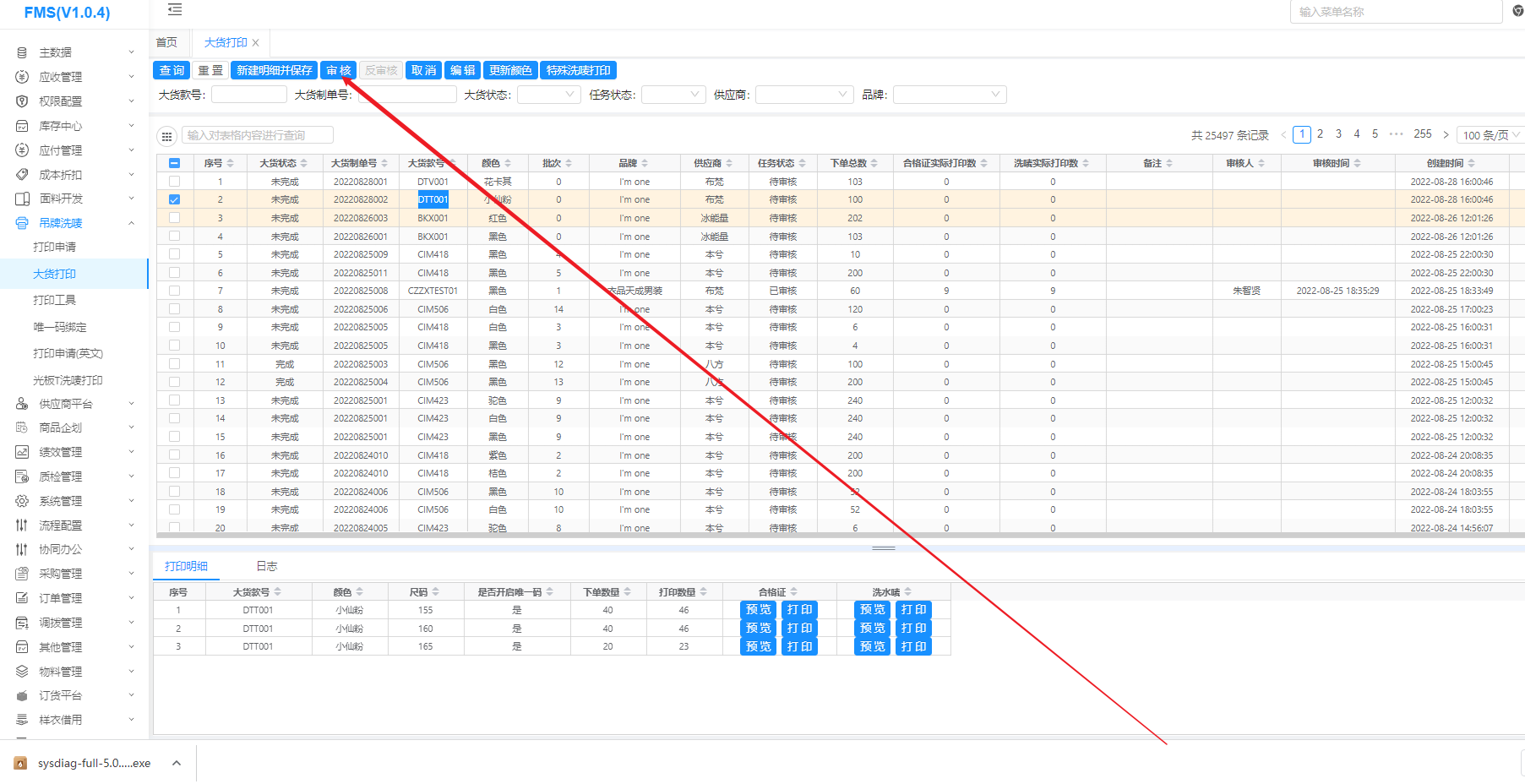Close the 大货打印 tab with its X

click(x=256, y=42)
